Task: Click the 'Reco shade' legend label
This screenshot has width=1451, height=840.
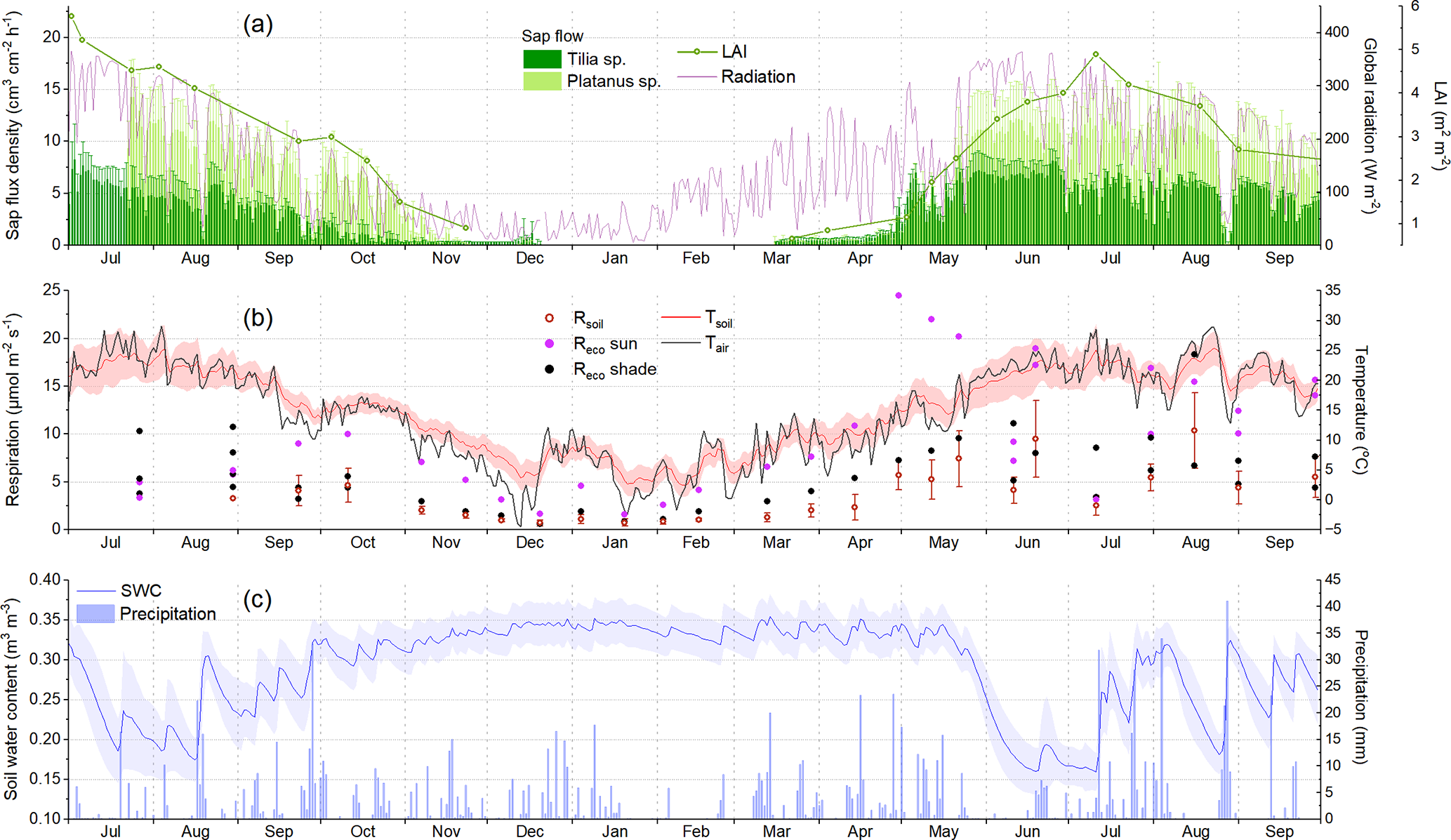Action: (615, 370)
